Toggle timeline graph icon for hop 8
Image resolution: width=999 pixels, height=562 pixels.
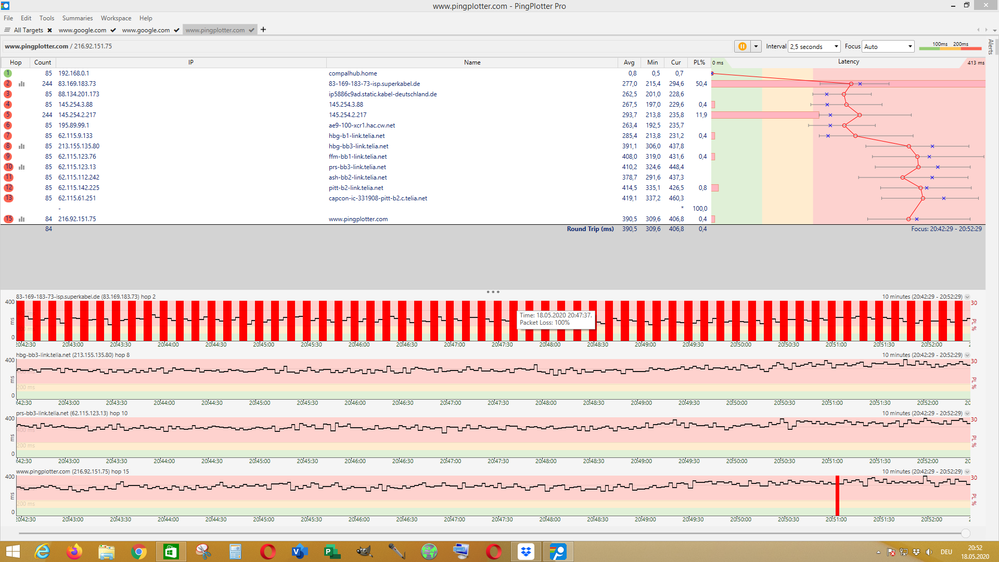(x=22, y=146)
